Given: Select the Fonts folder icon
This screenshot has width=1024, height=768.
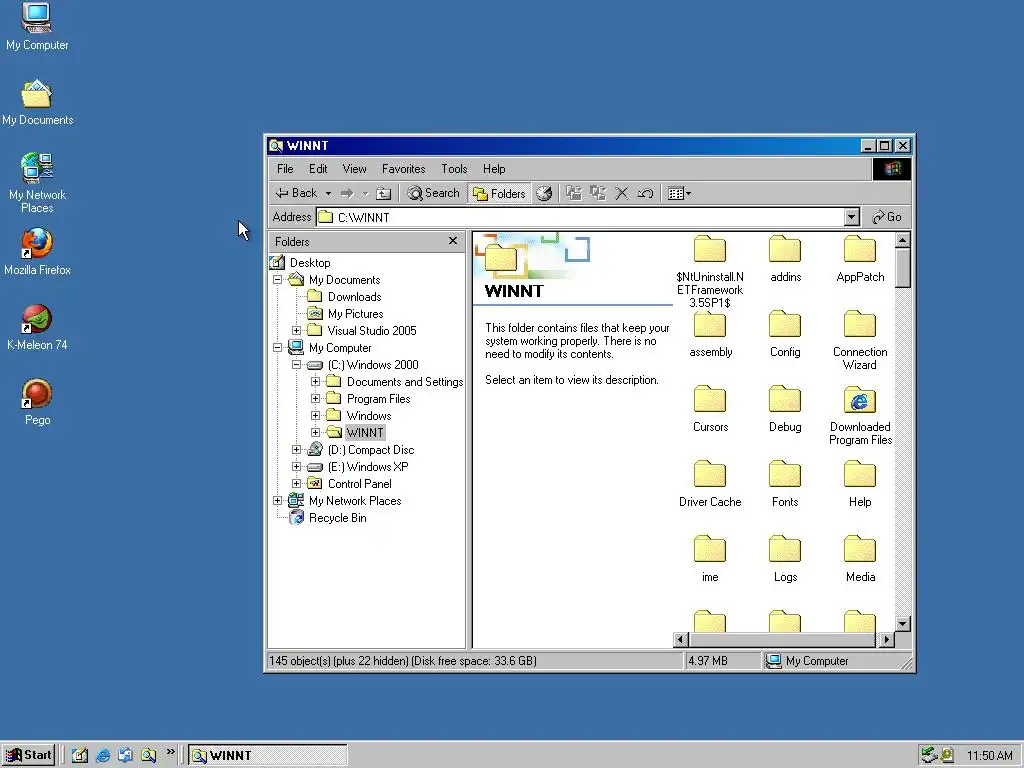Looking at the screenshot, I should point(785,475).
